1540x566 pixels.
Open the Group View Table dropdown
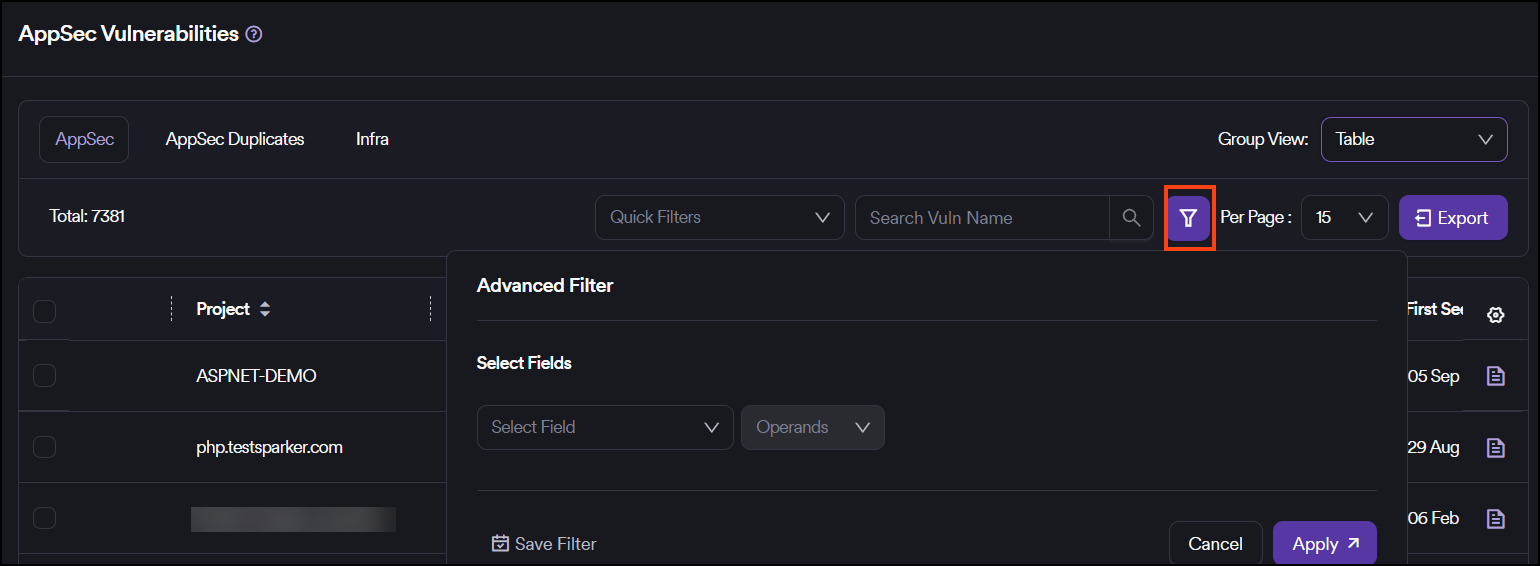1413,139
